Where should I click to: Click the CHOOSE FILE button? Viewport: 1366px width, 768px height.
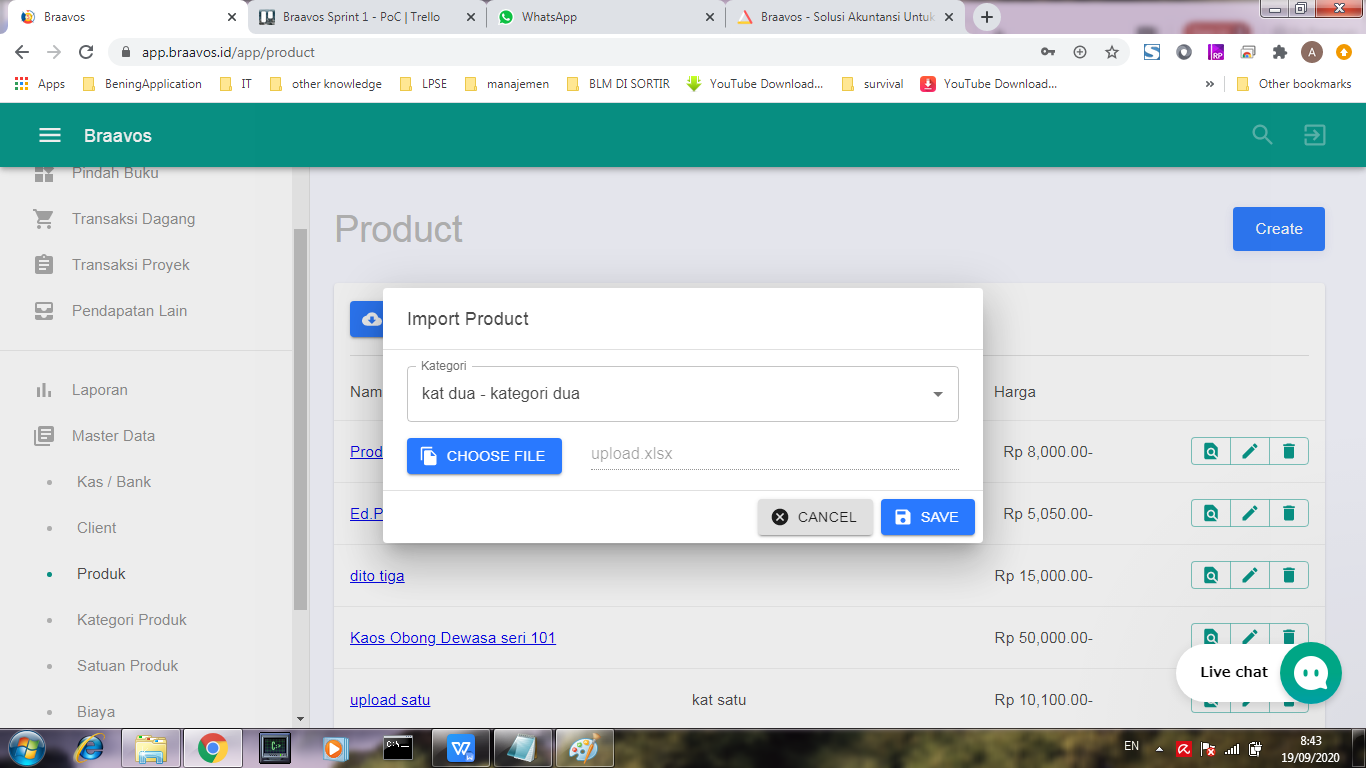click(x=484, y=456)
